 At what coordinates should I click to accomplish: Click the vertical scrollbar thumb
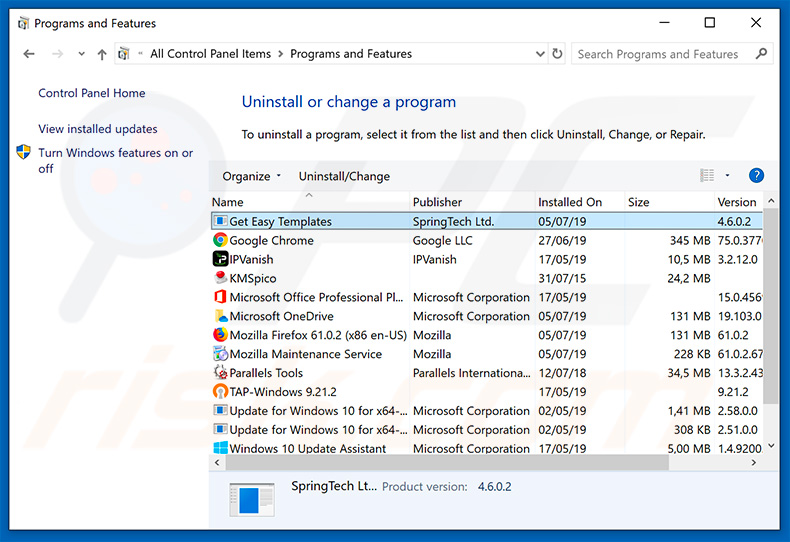771,306
